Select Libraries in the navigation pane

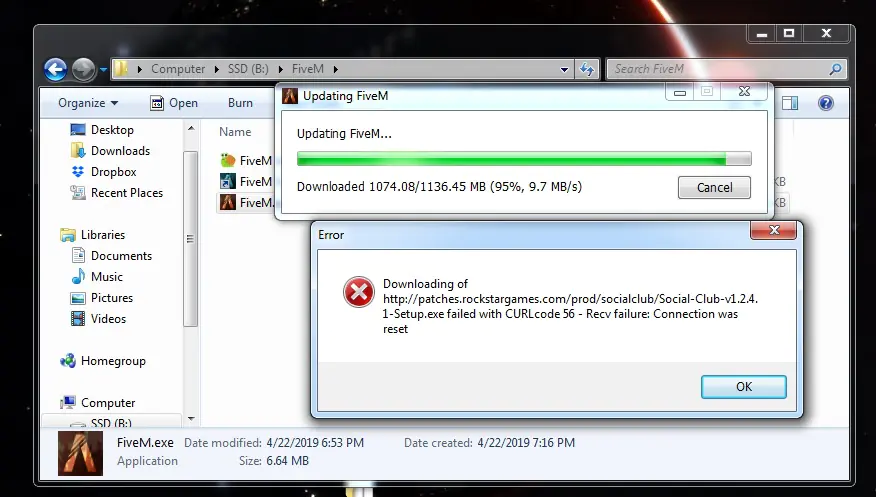103,235
